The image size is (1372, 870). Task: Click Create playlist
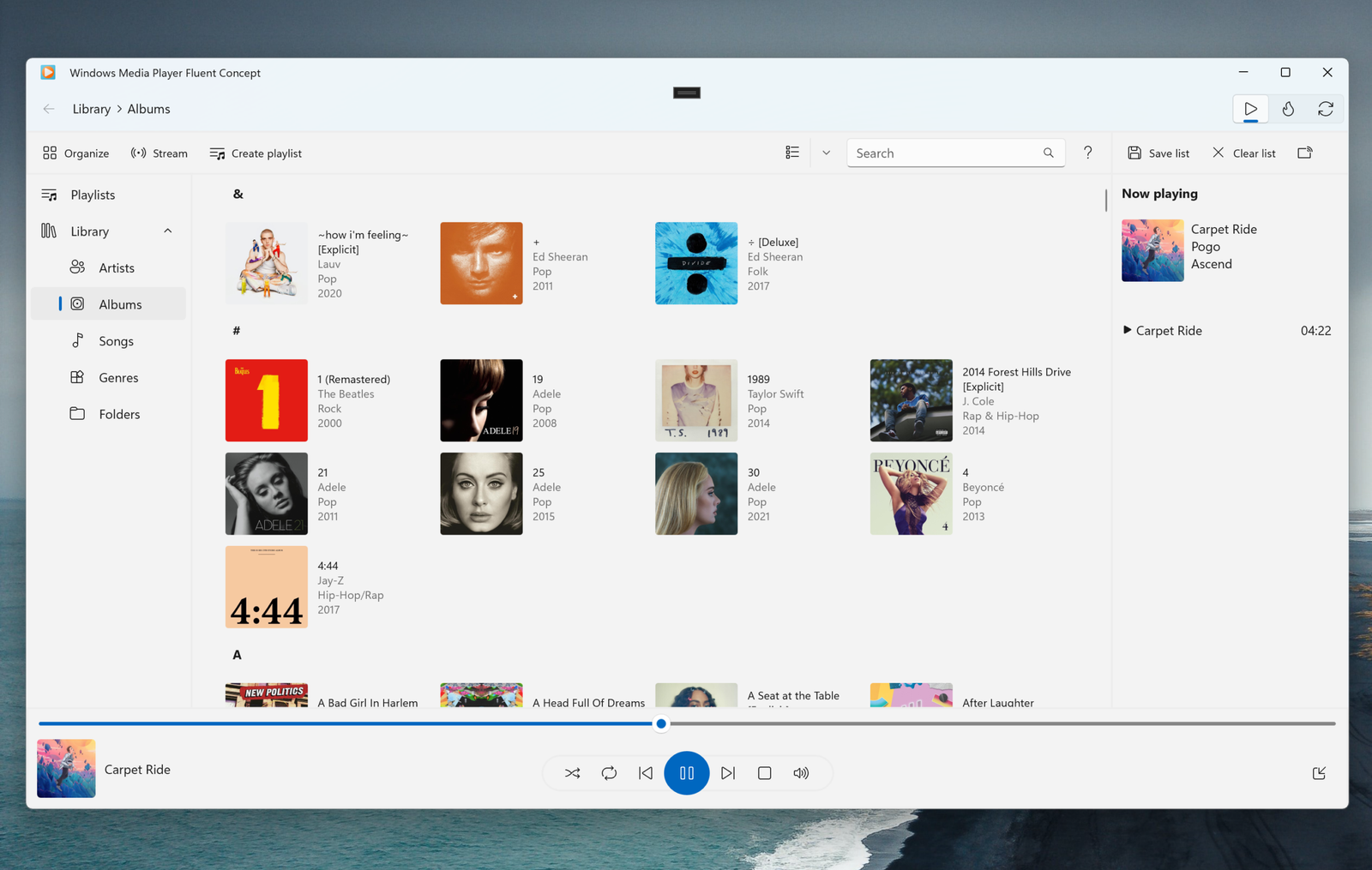(x=256, y=153)
